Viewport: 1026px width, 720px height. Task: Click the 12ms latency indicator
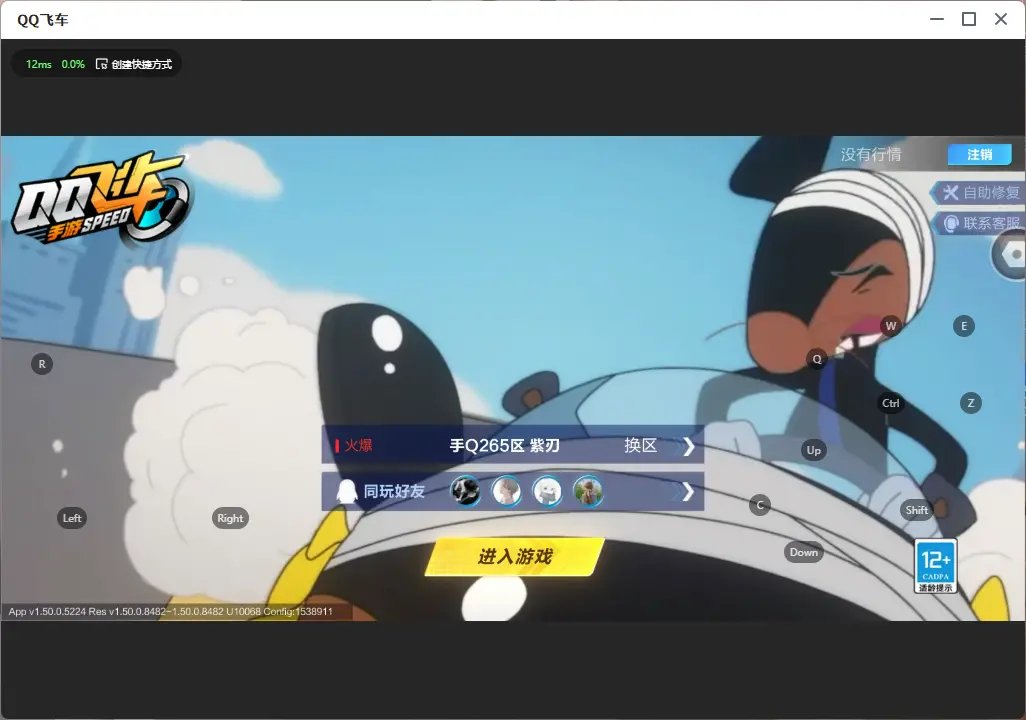click(39, 64)
